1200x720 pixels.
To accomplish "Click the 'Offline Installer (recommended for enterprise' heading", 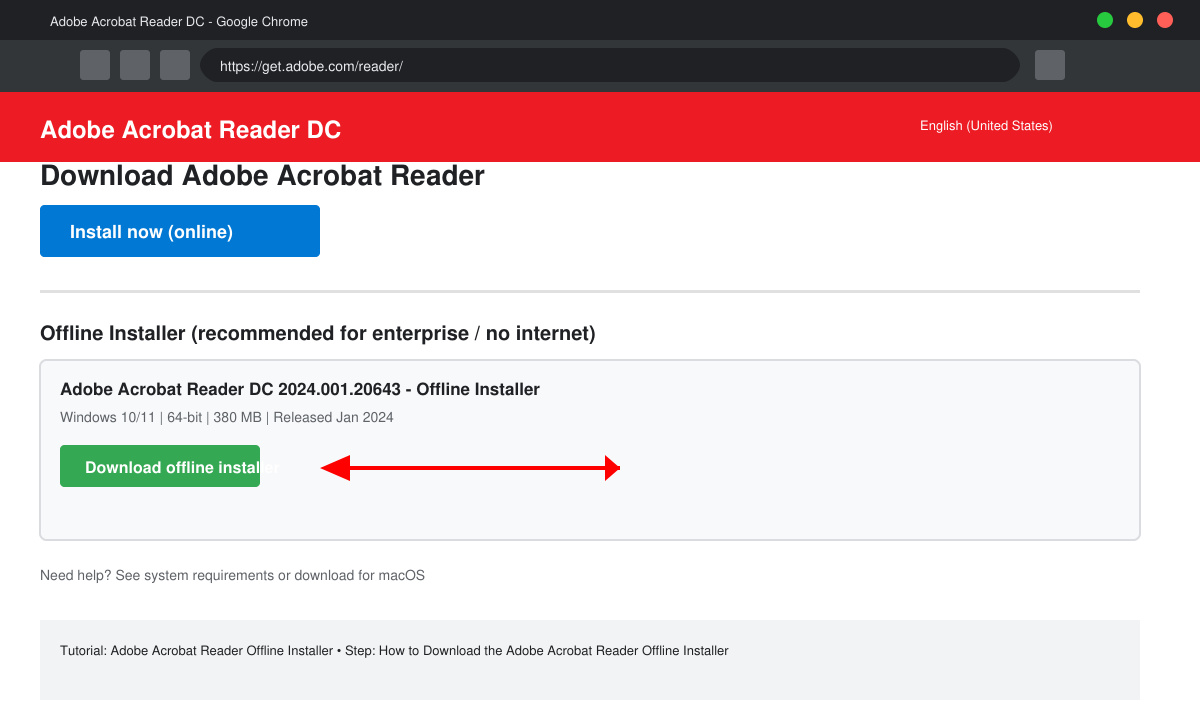I will pos(318,333).
